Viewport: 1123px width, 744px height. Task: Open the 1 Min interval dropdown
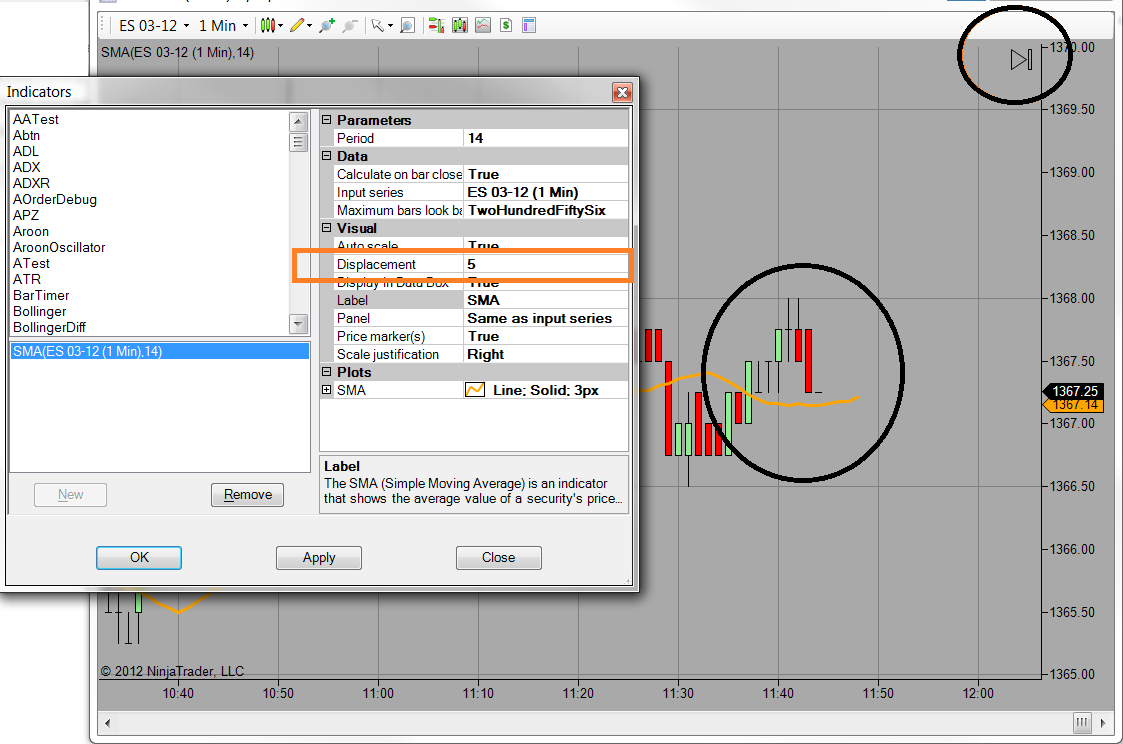223,26
